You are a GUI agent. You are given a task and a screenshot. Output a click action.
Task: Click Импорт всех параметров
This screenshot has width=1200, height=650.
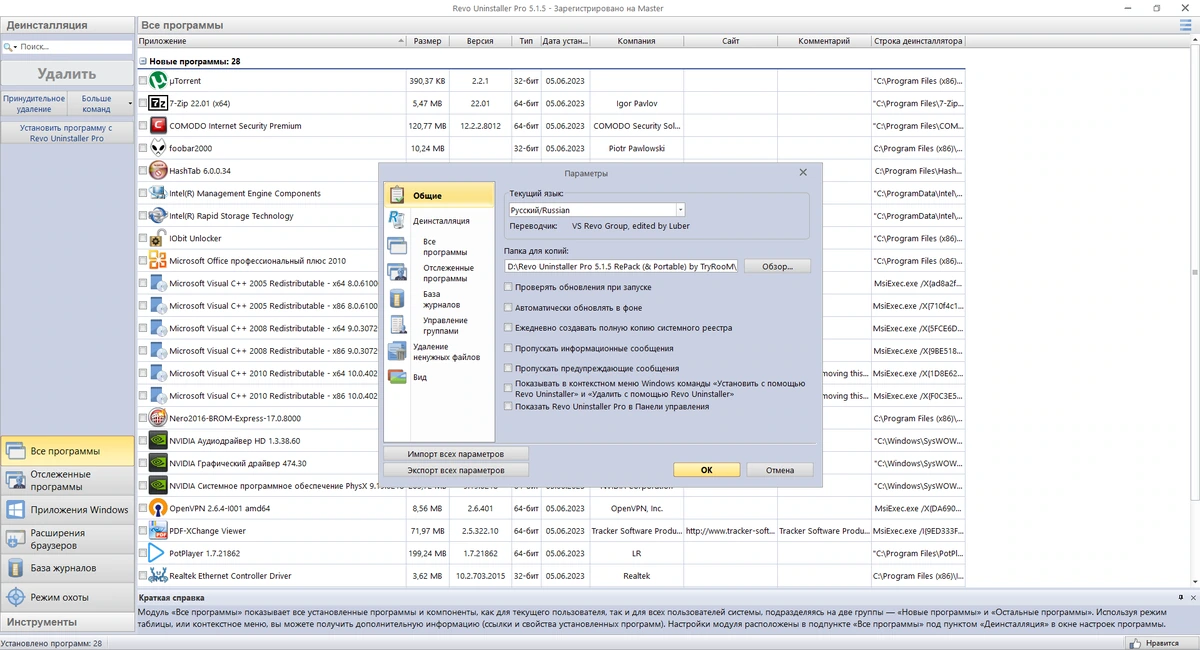click(456, 453)
